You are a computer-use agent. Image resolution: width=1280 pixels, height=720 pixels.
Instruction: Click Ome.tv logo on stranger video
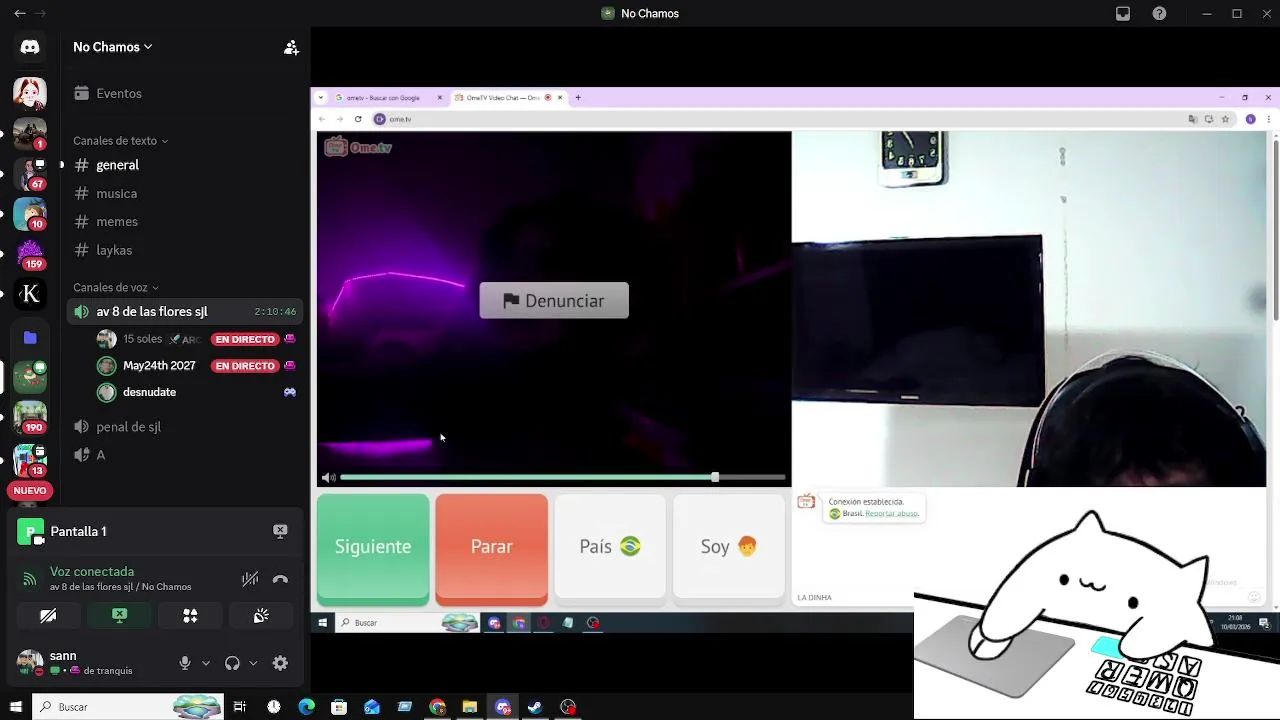(x=358, y=147)
